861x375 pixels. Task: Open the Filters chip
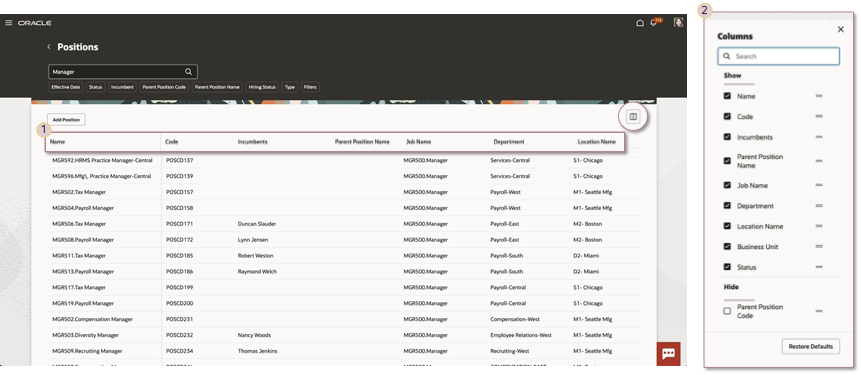click(310, 87)
